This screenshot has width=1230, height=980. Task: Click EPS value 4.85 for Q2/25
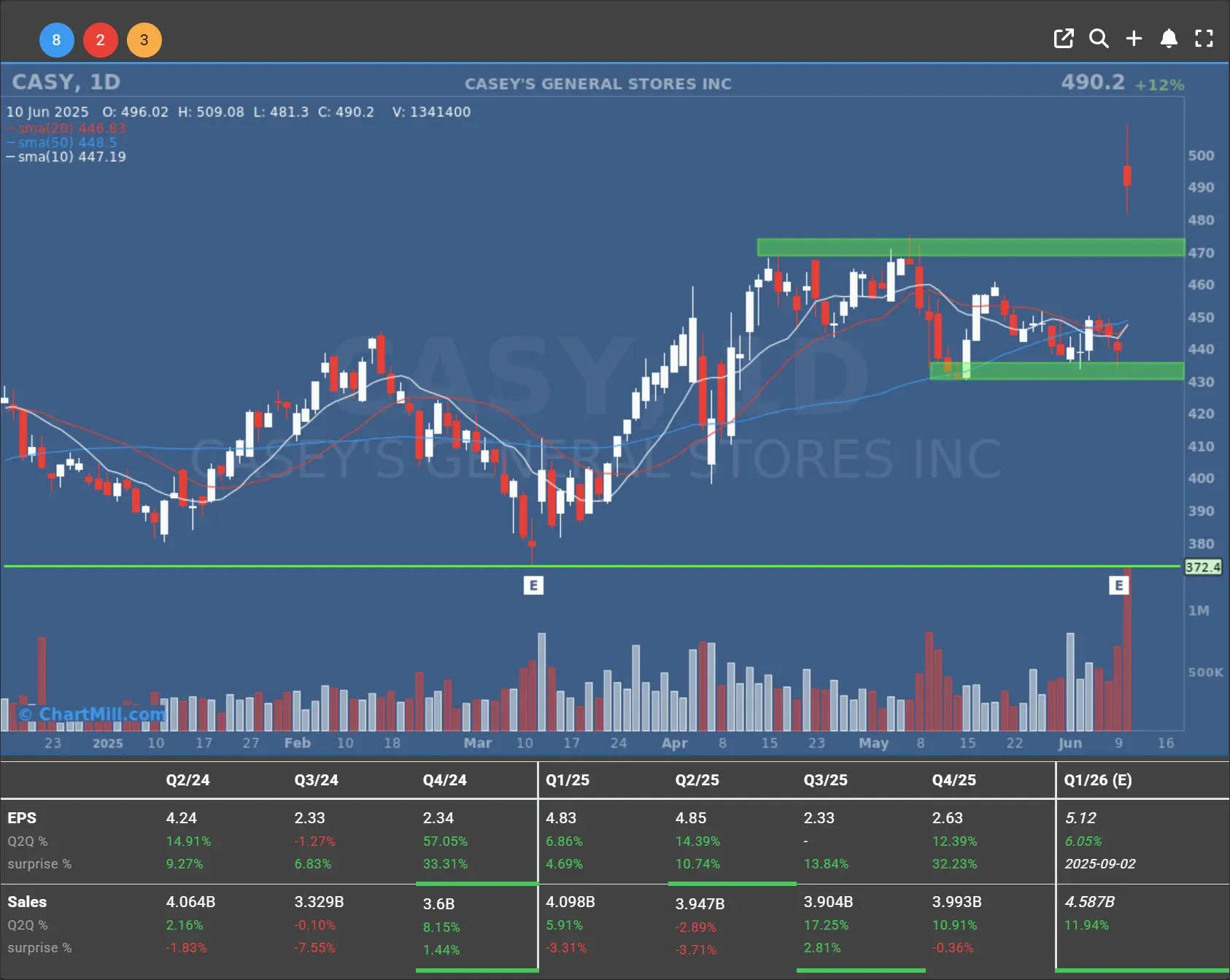tap(690, 818)
